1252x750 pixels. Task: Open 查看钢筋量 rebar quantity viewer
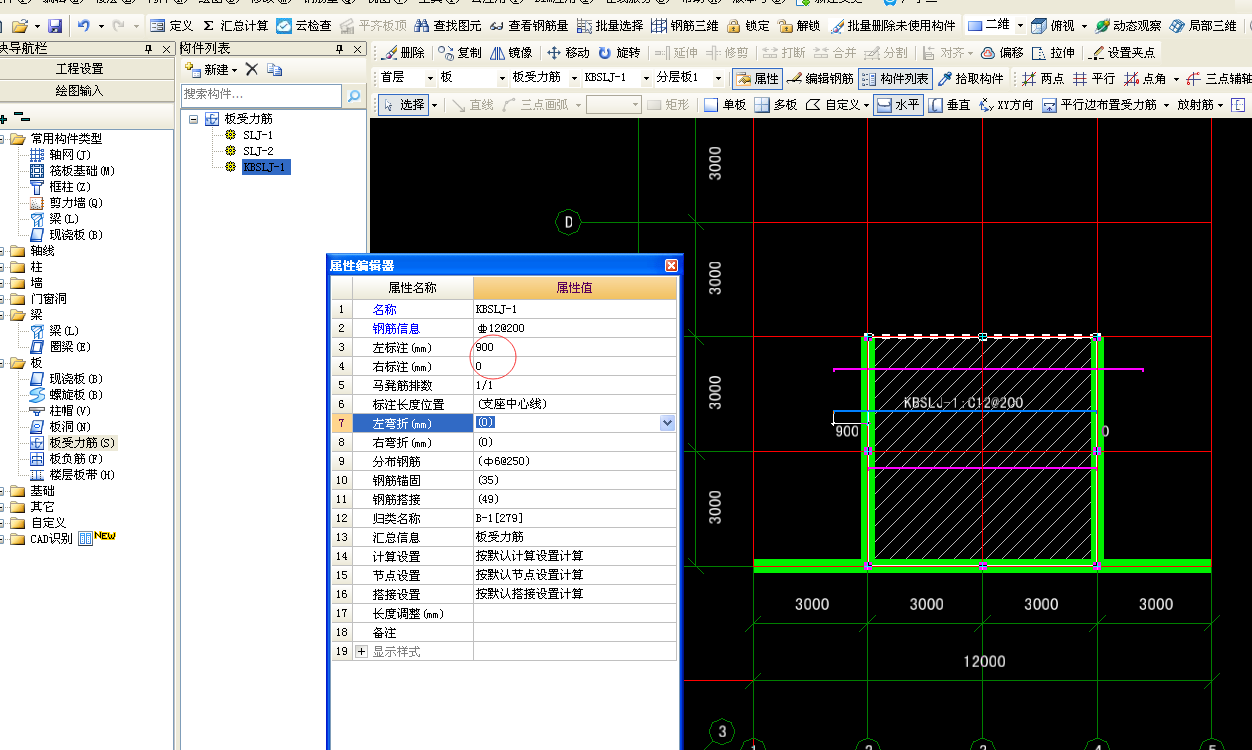point(528,25)
